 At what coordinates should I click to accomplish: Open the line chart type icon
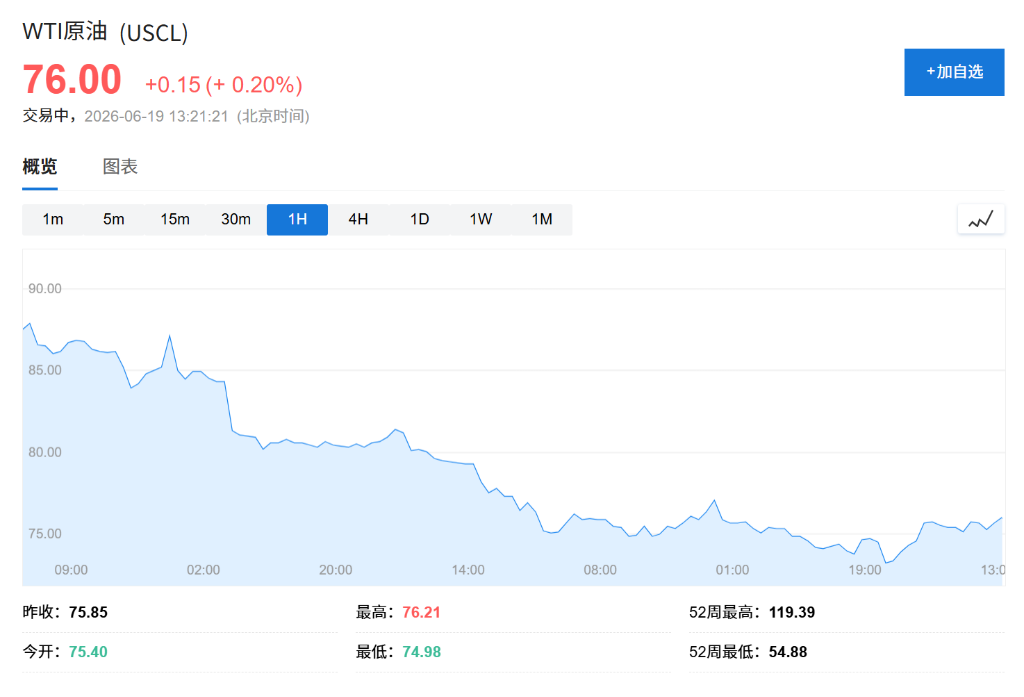click(x=981, y=219)
